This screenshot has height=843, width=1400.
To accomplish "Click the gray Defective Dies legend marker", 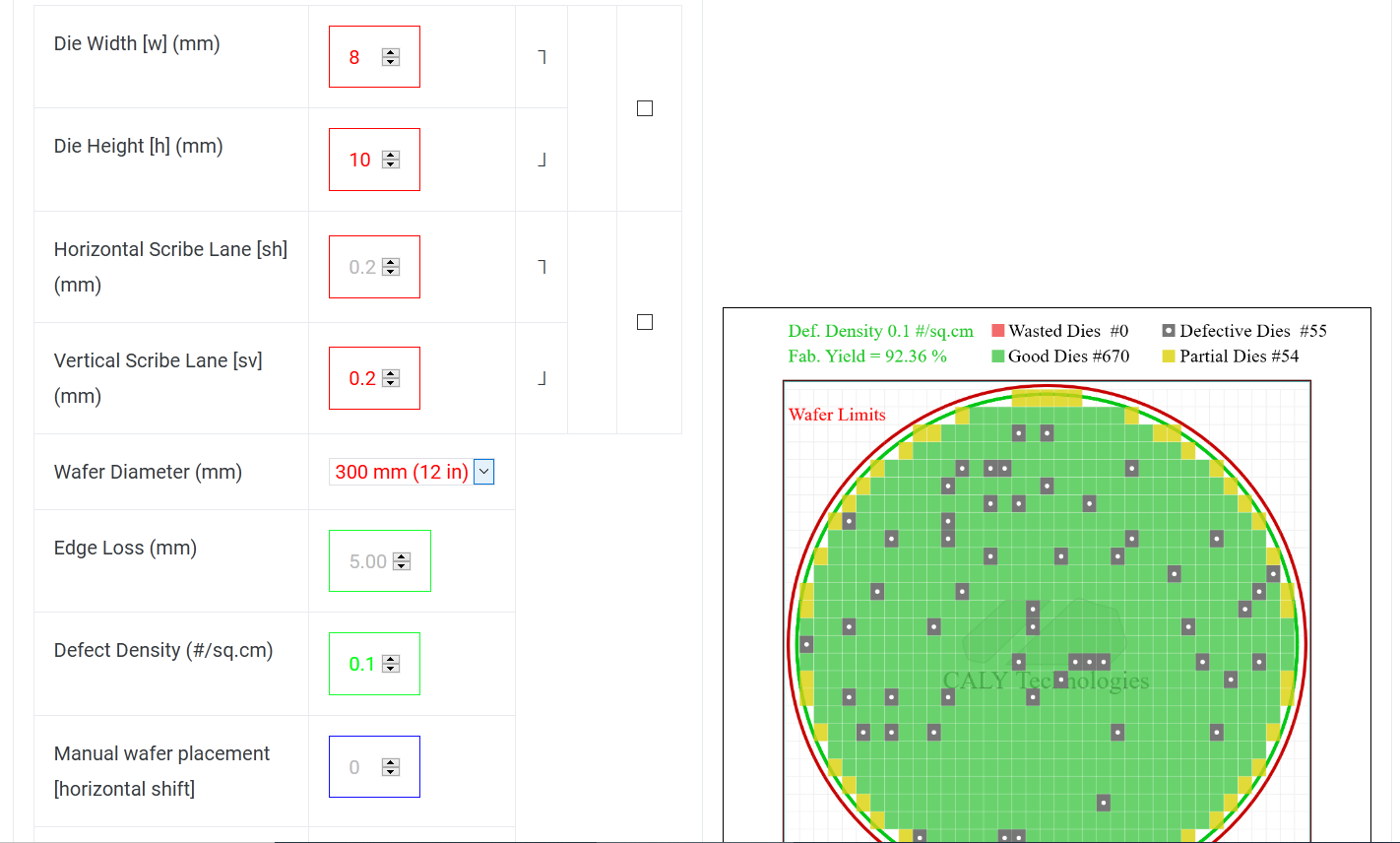I will click(1169, 331).
